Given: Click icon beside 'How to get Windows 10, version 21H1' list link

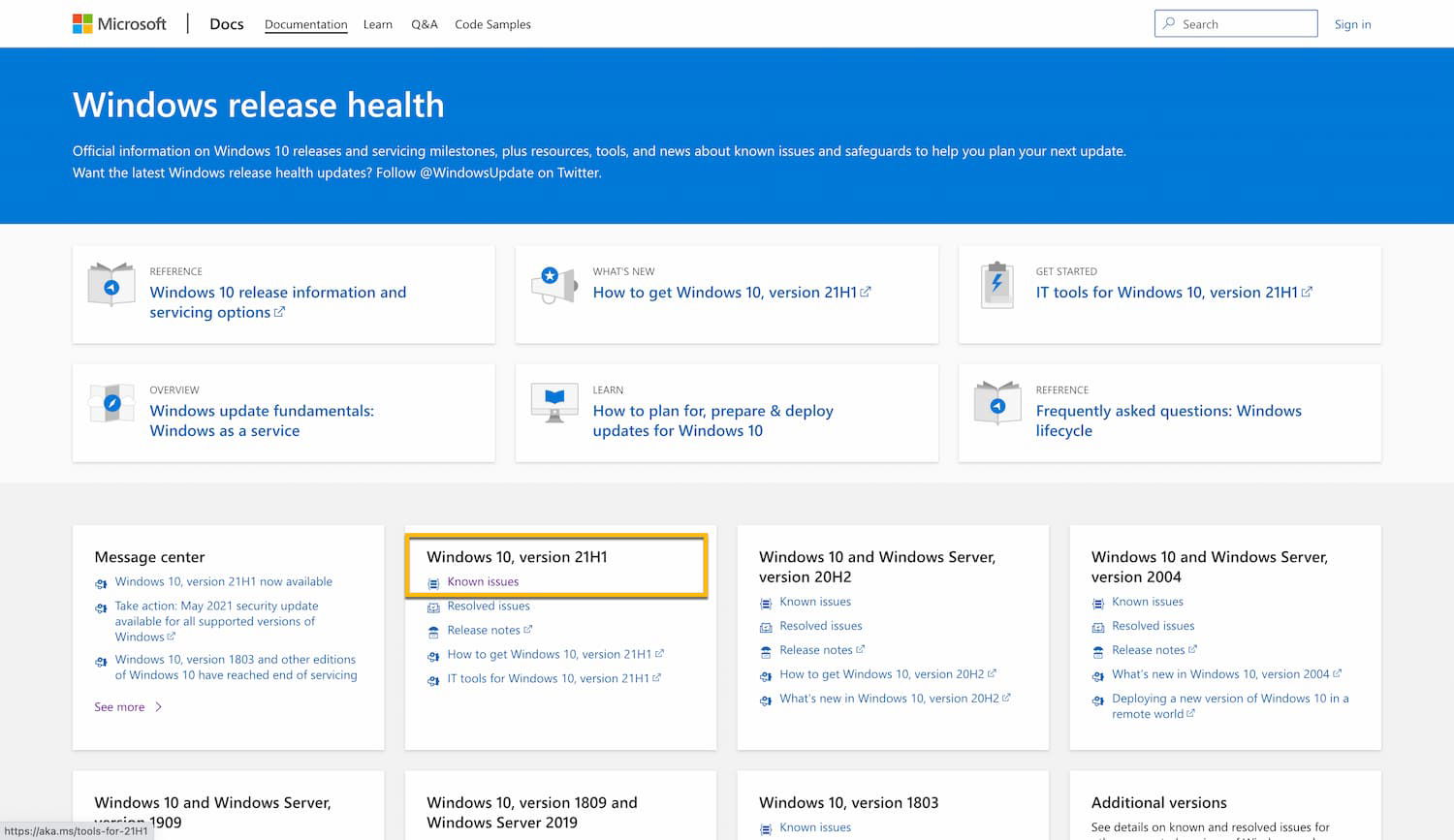Looking at the screenshot, I should [433, 656].
